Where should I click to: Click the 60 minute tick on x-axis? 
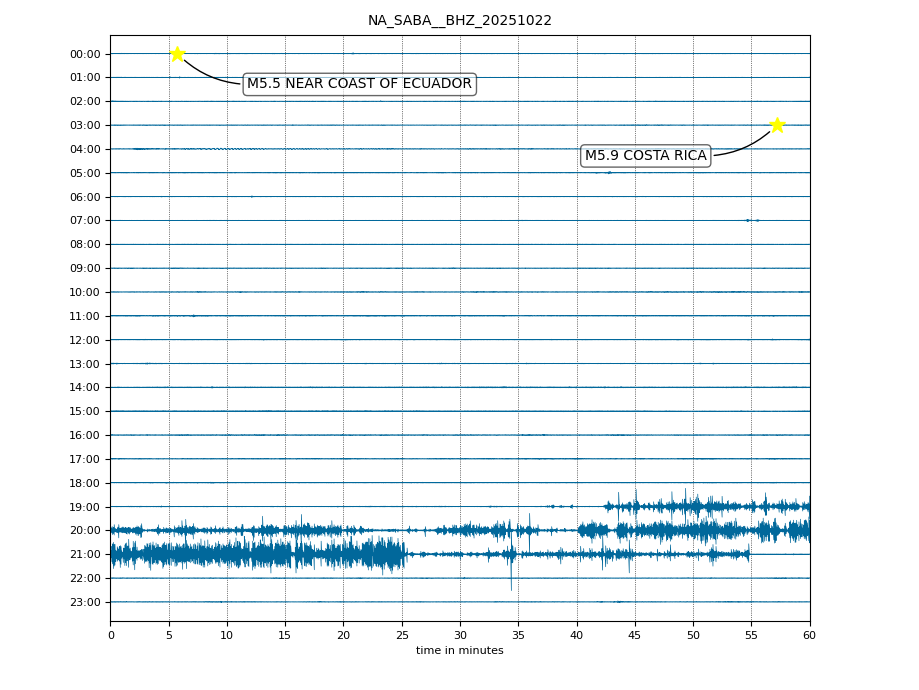[x=809, y=635]
